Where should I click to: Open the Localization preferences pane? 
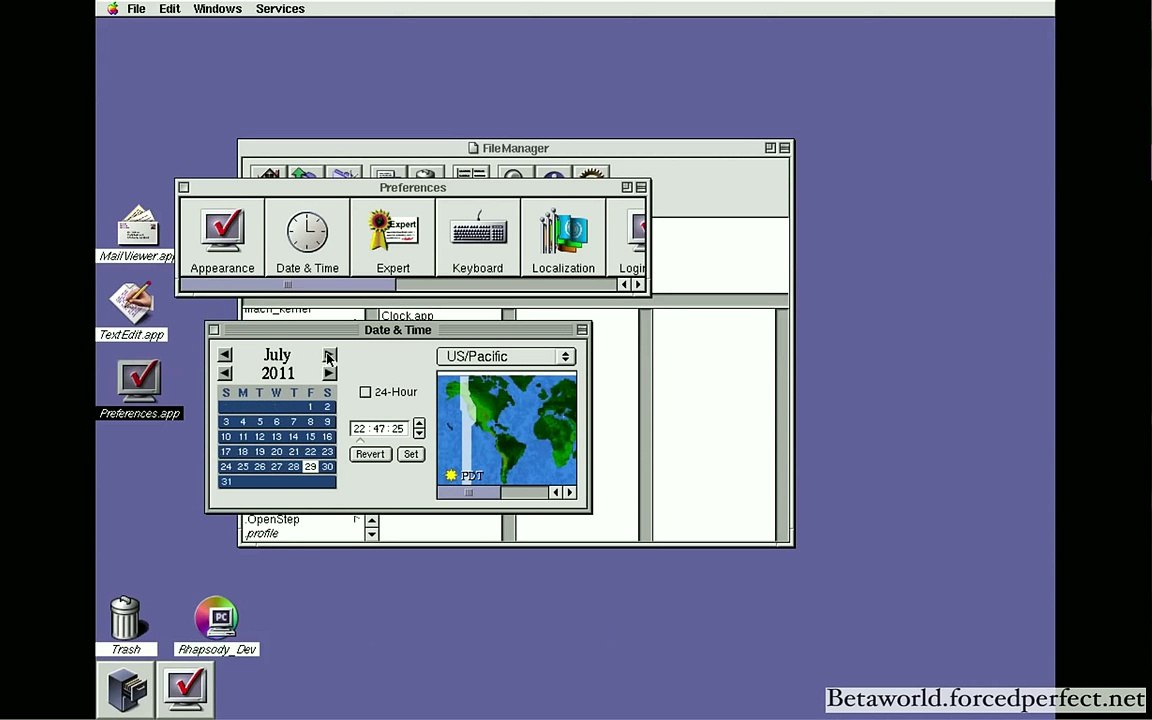[x=564, y=237]
